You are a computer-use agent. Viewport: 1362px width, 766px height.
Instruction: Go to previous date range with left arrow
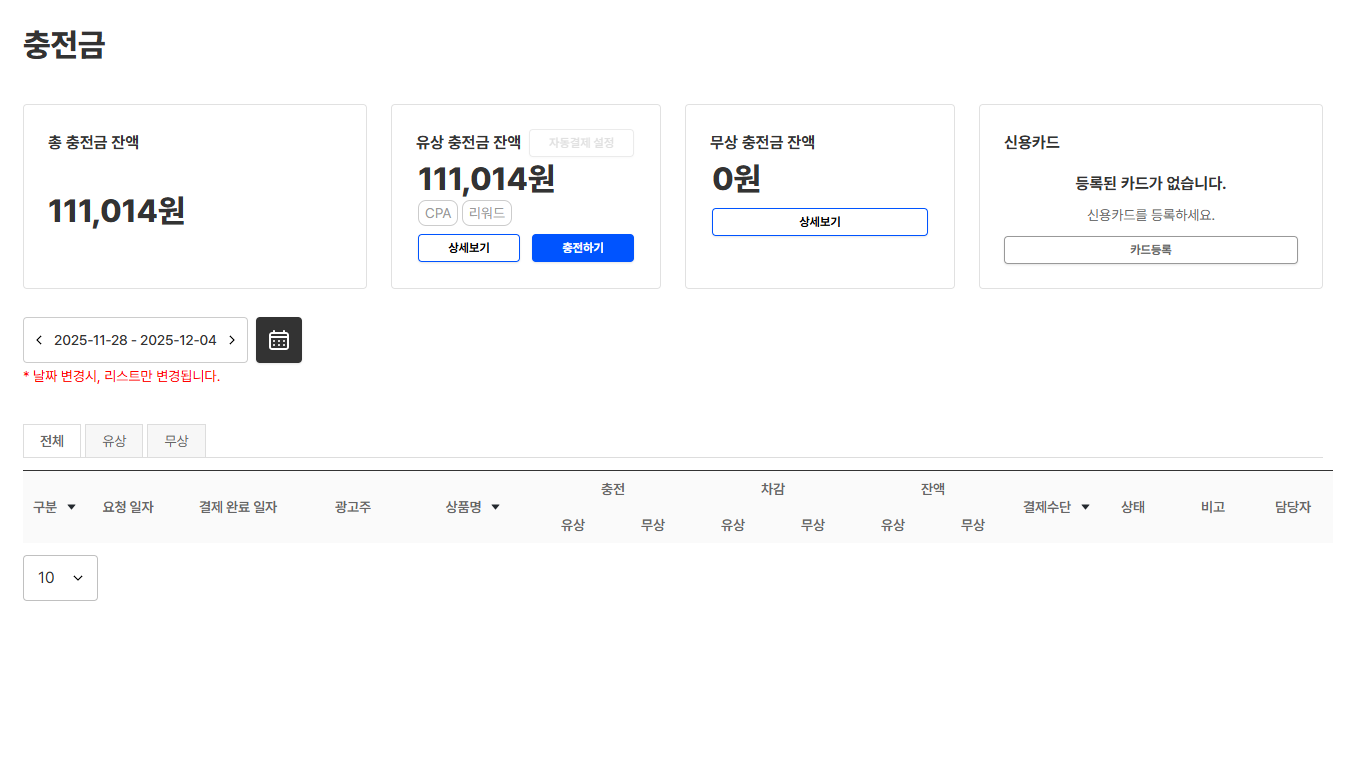[x=39, y=340]
